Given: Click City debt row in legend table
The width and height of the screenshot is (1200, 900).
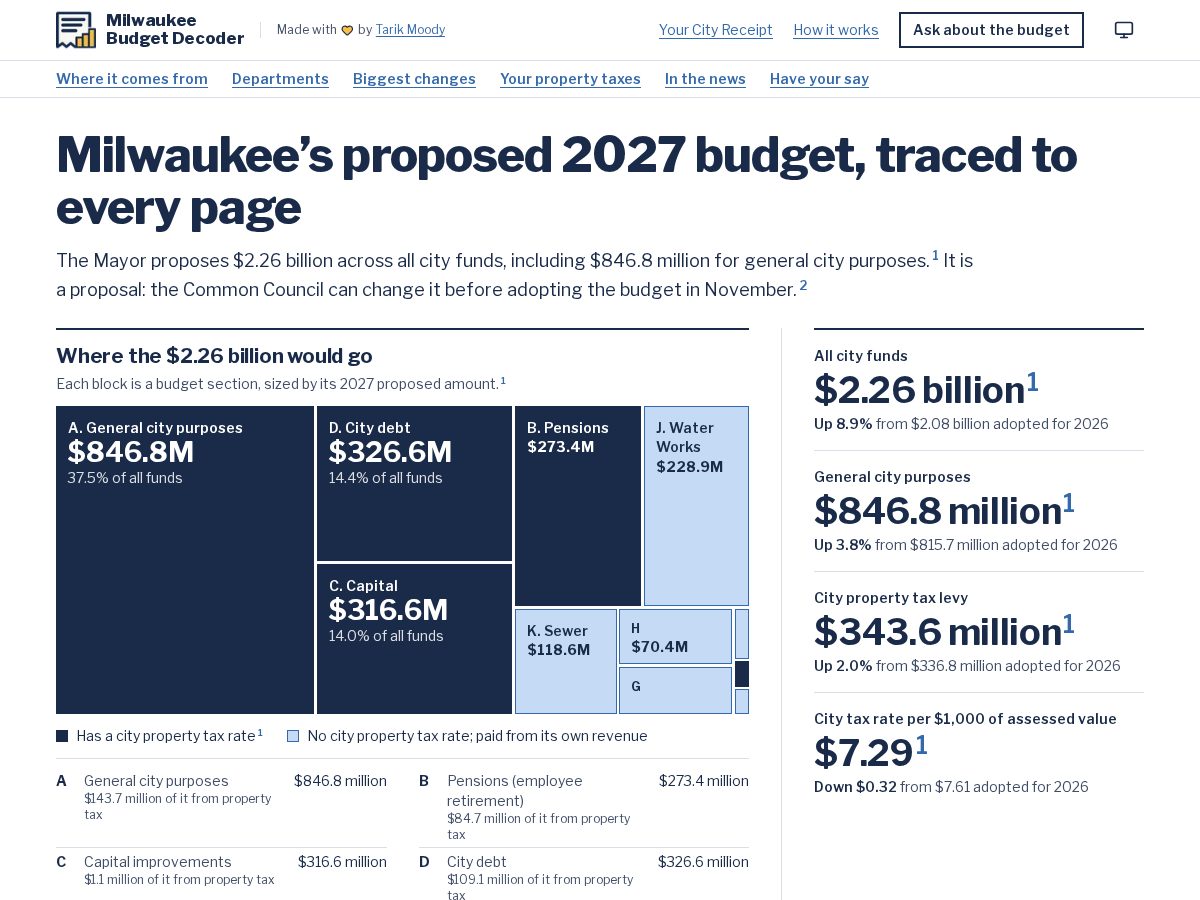Looking at the screenshot, I should coord(584,876).
